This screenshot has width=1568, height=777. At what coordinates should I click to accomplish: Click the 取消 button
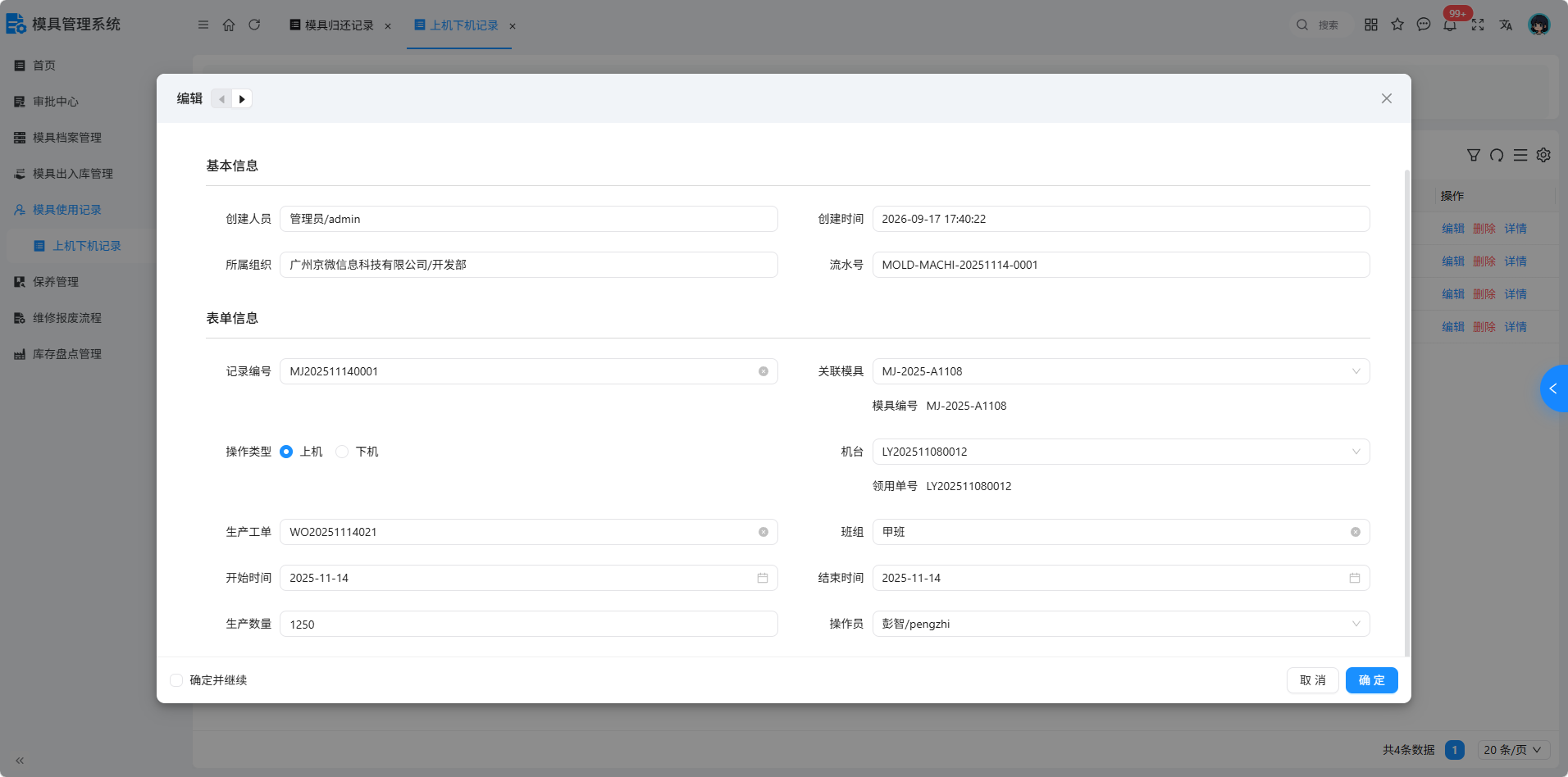coord(1313,680)
